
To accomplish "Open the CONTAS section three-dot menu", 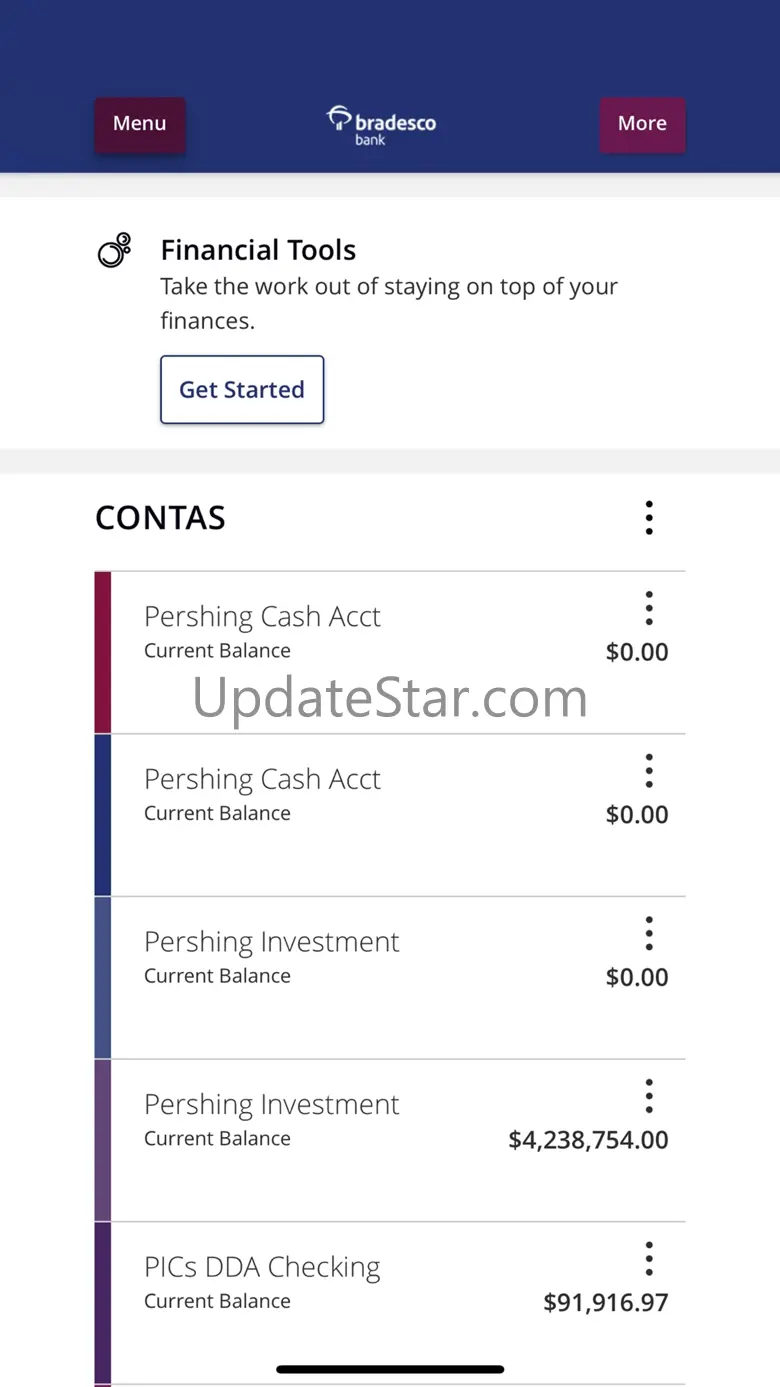I will point(649,518).
